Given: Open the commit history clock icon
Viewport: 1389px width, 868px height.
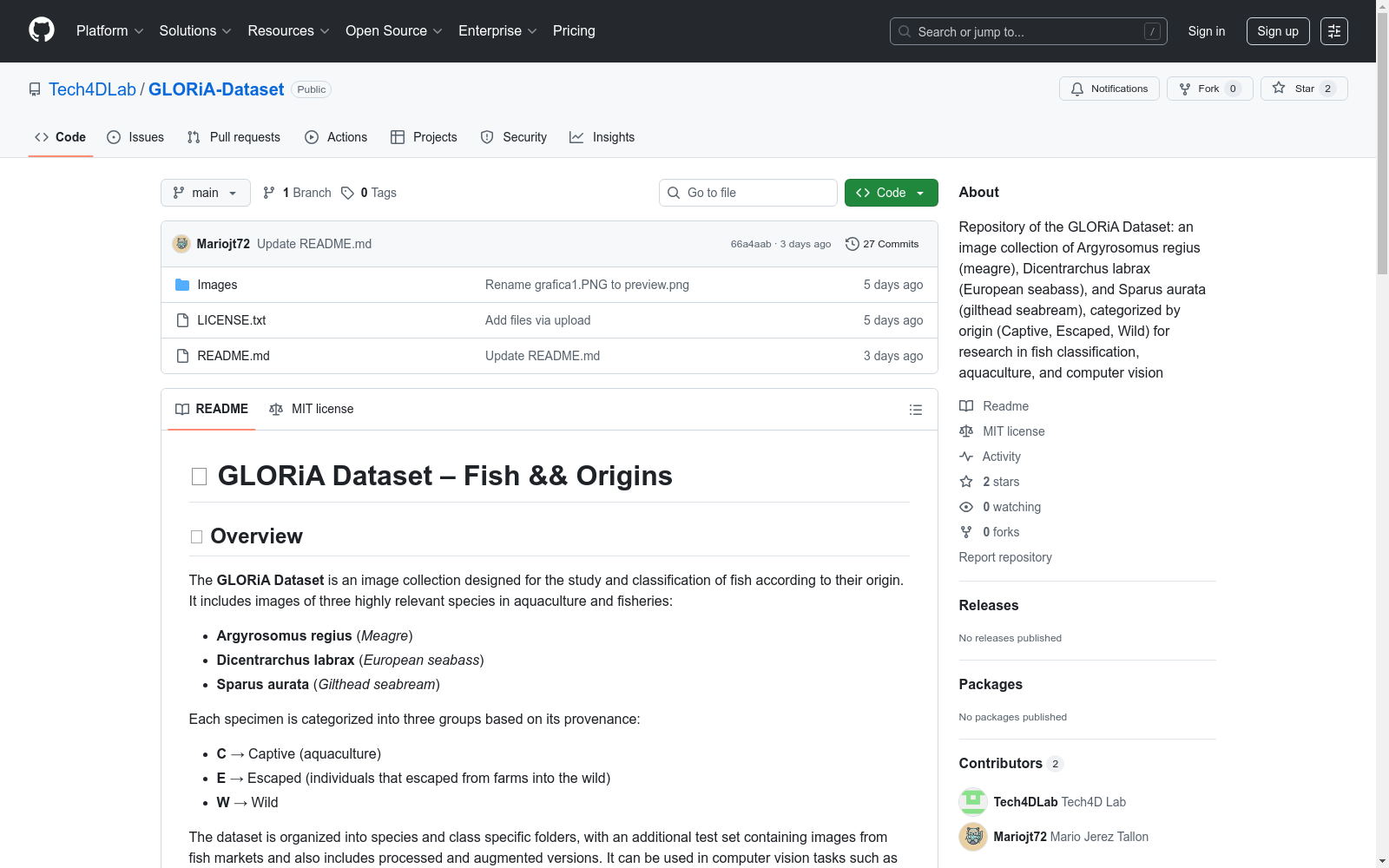Looking at the screenshot, I should pyautogui.click(x=852, y=244).
